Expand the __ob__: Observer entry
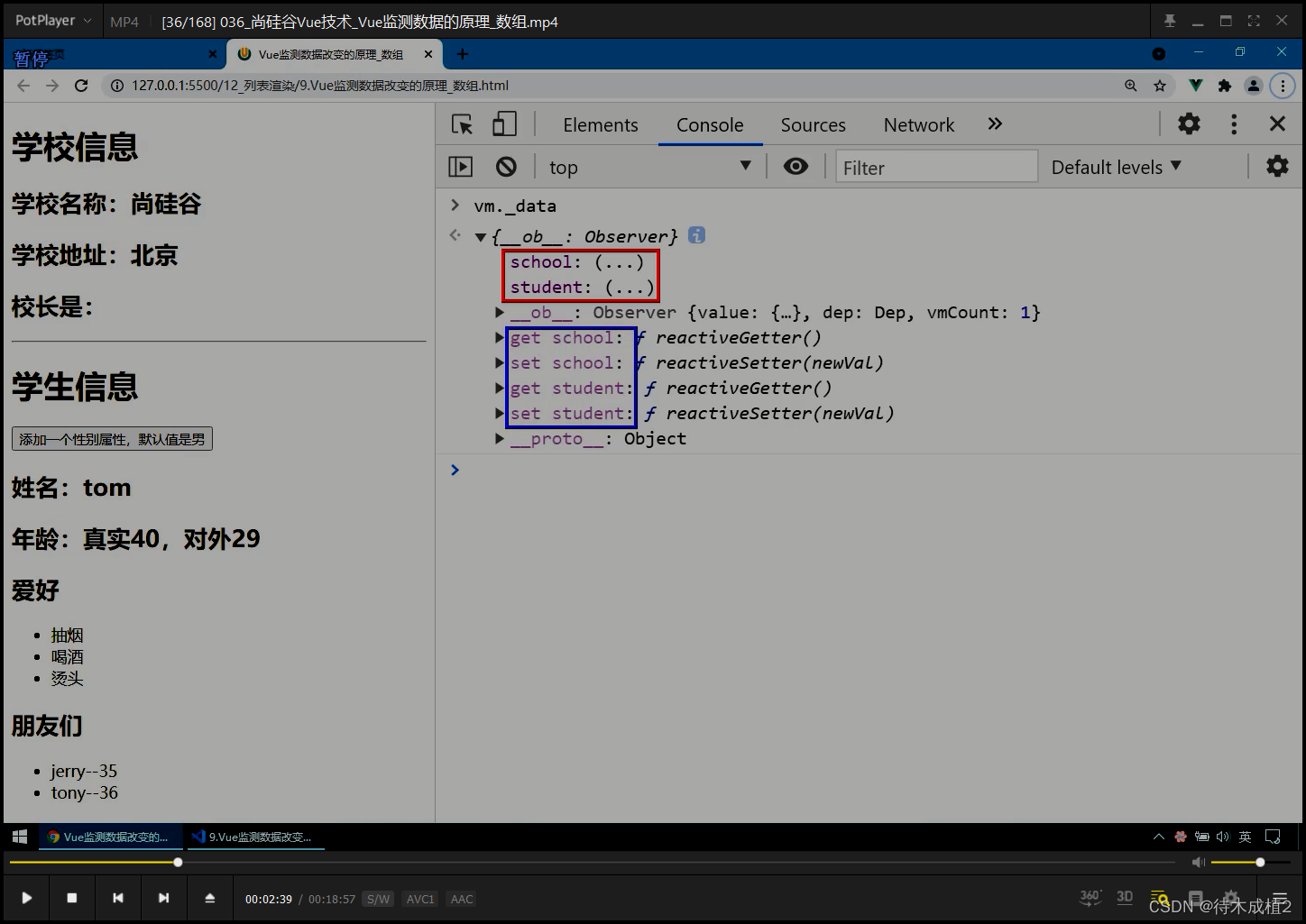Viewport: 1306px width, 924px height. pyautogui.click(x=500, y=313)
